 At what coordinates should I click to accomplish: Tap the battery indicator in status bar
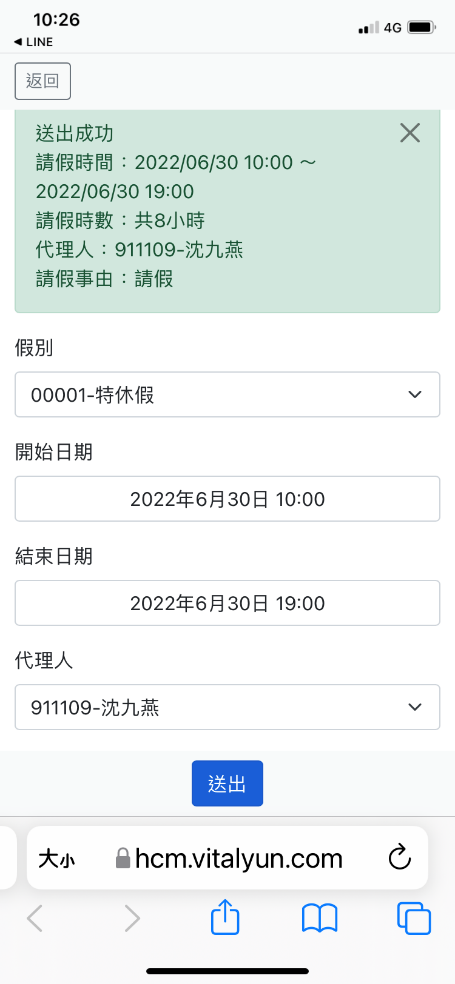[421, 28]
